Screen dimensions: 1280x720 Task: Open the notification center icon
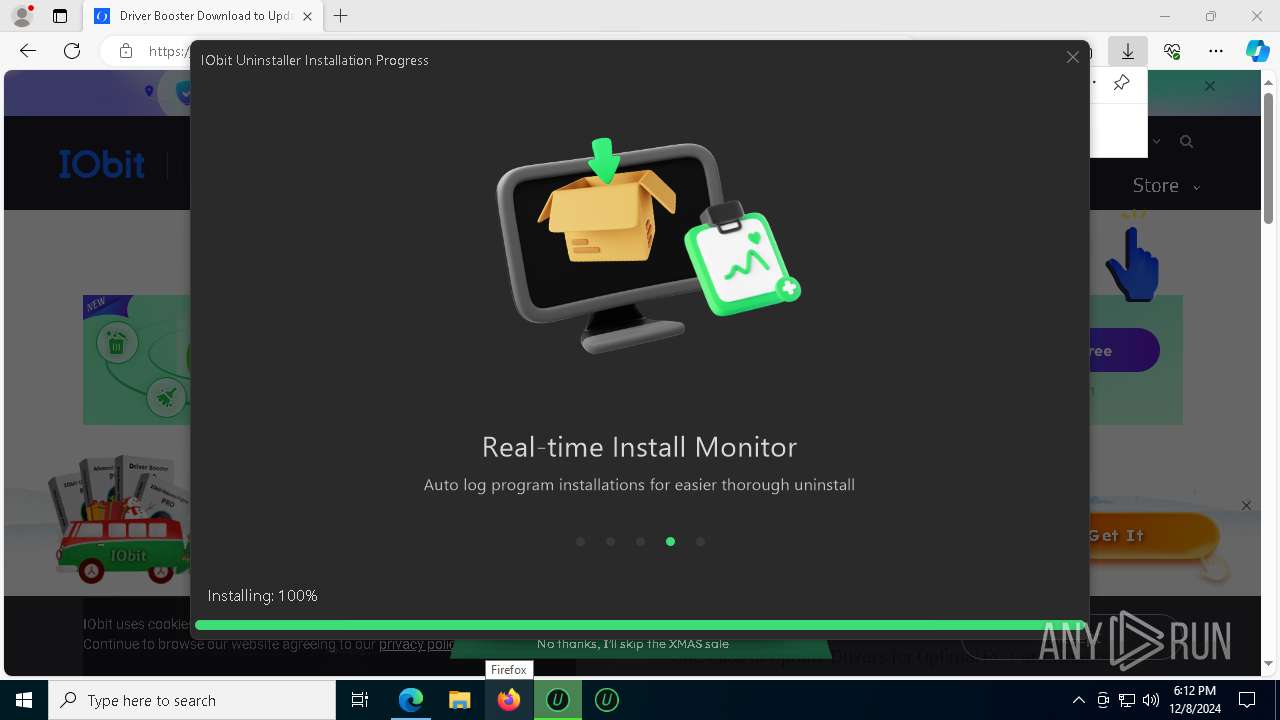(x=1247, y=700)
